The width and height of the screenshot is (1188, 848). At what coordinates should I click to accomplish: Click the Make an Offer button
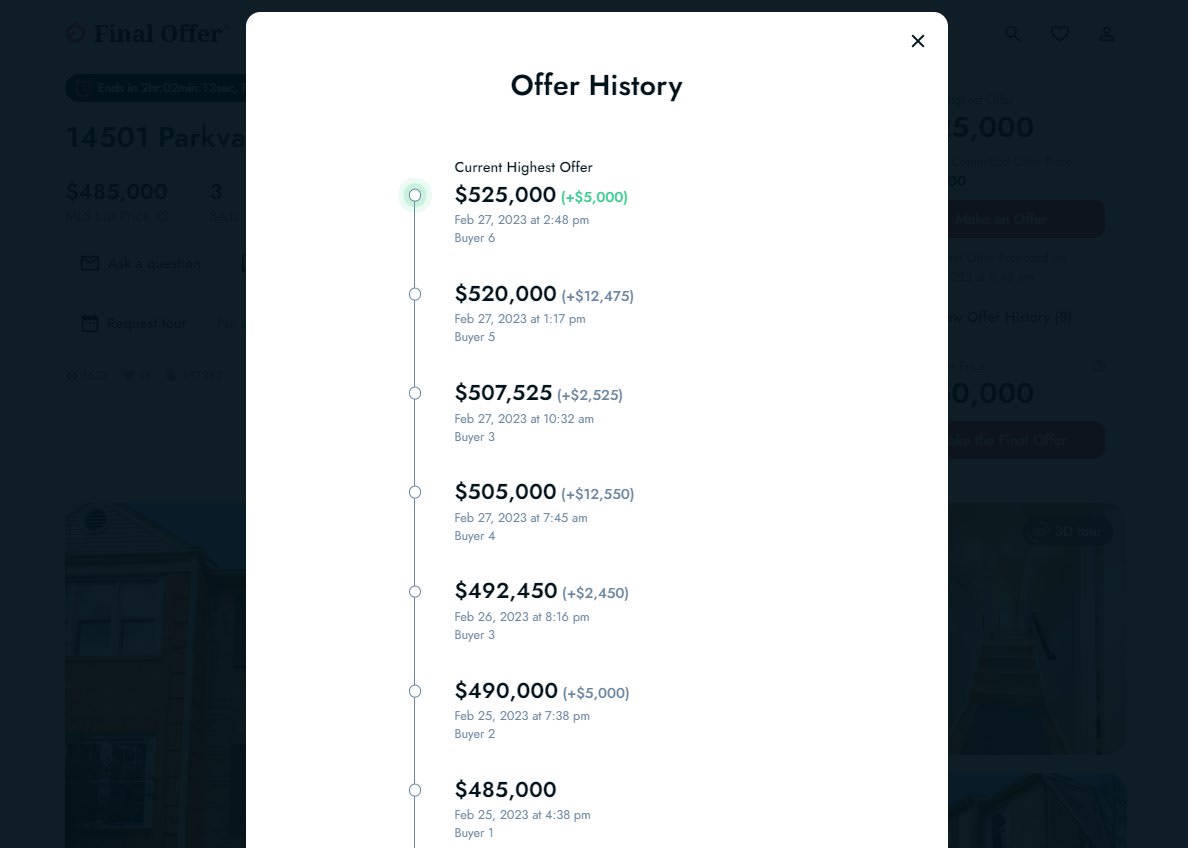click(x=1025, y=219)
